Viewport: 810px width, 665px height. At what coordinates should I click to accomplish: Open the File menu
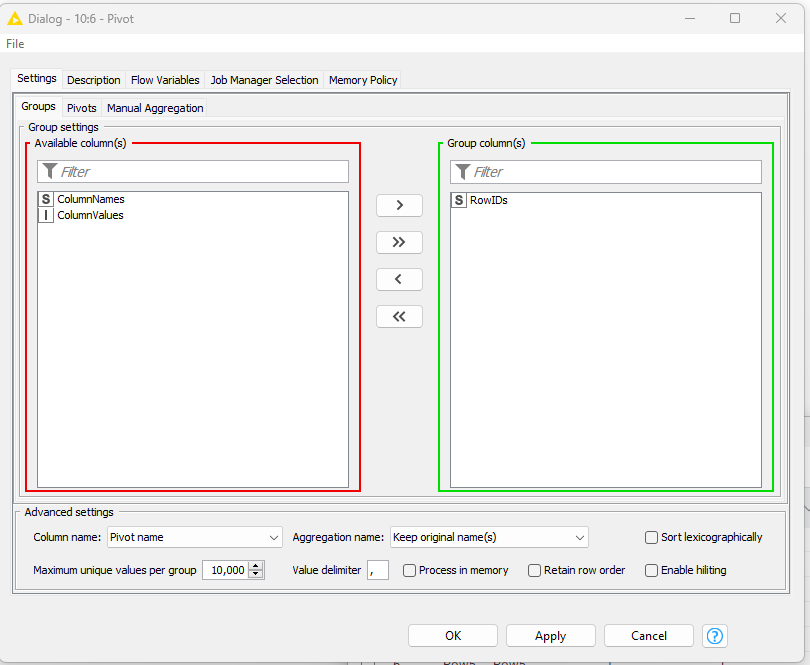[x=15, y=44]
